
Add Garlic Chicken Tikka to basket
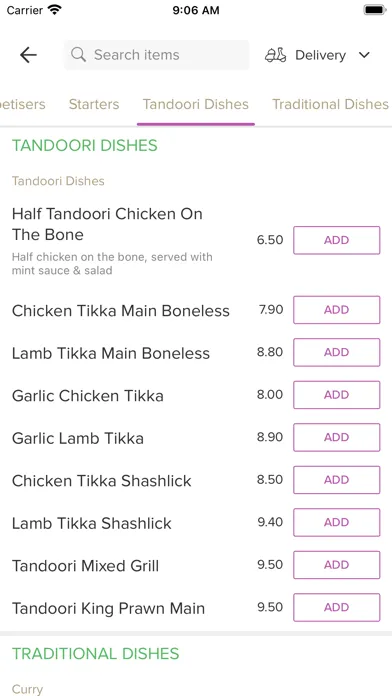(x=337, y=395)
